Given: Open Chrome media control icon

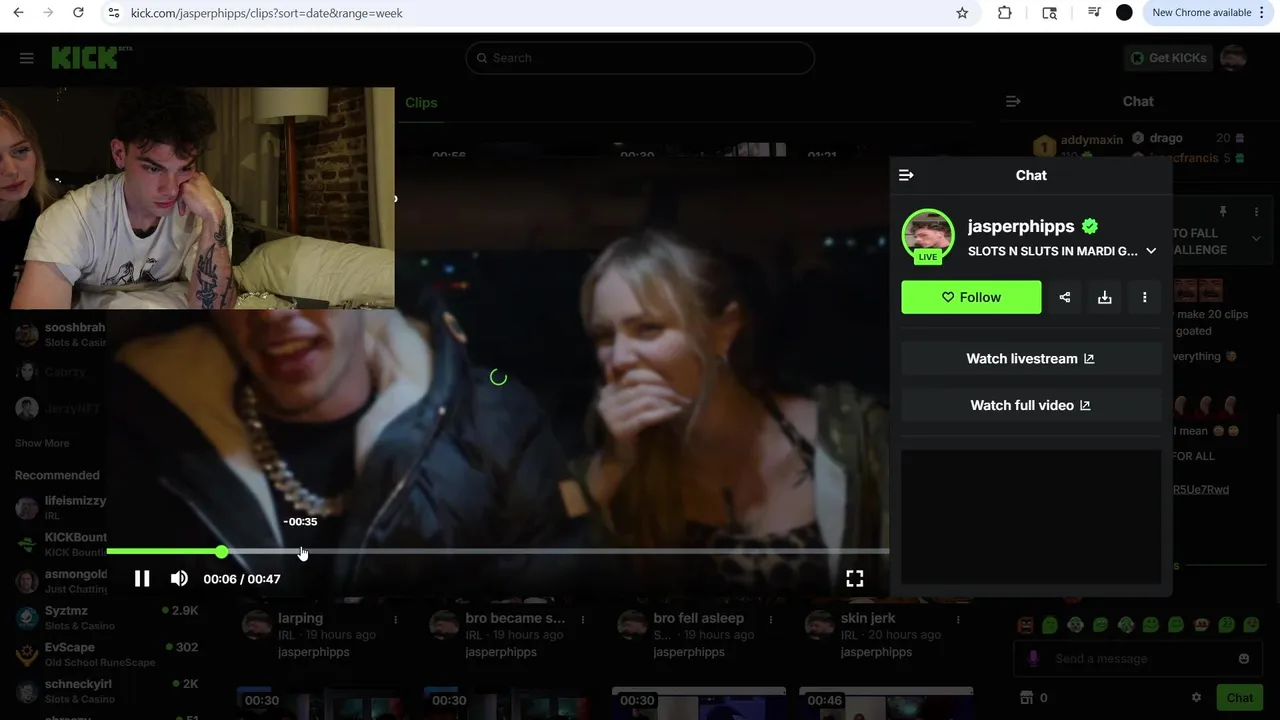Looking at the screenshot, I should coord(1094,13).
